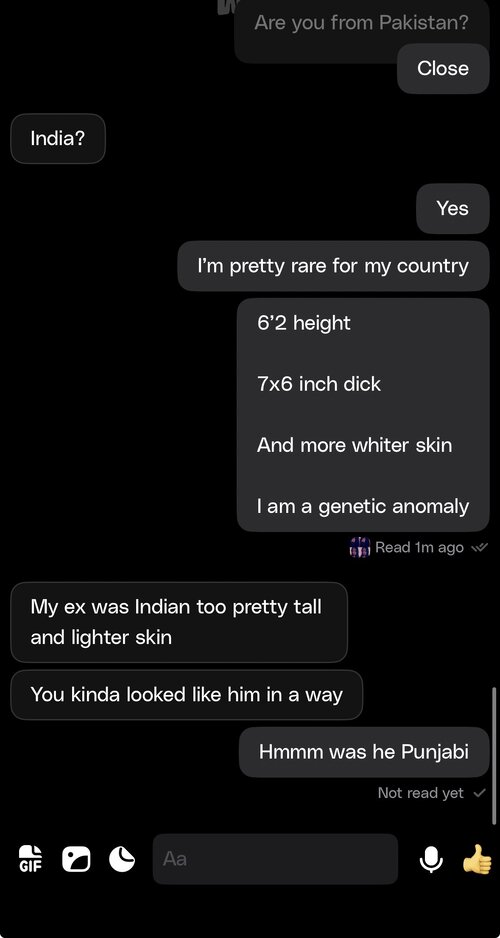The height and width of the screenshot is (938, 500).
Task: Send a thumbs up emoji
Action: tap(477, 859)
